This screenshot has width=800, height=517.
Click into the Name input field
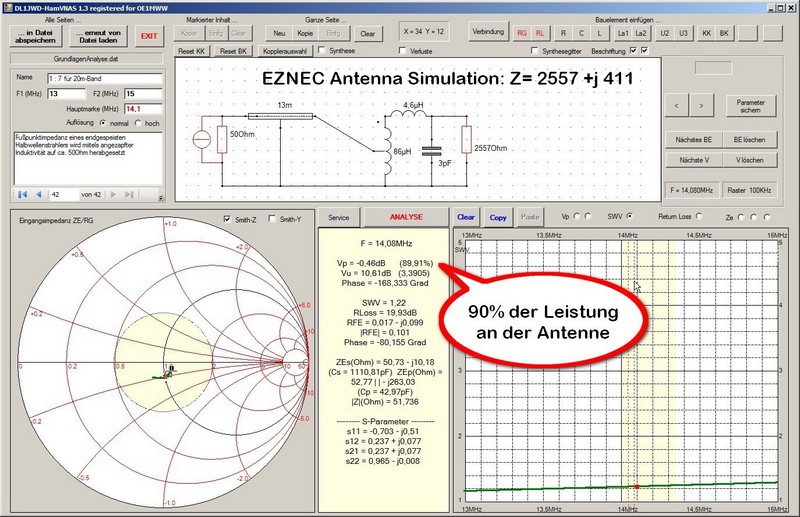[105, 79]
